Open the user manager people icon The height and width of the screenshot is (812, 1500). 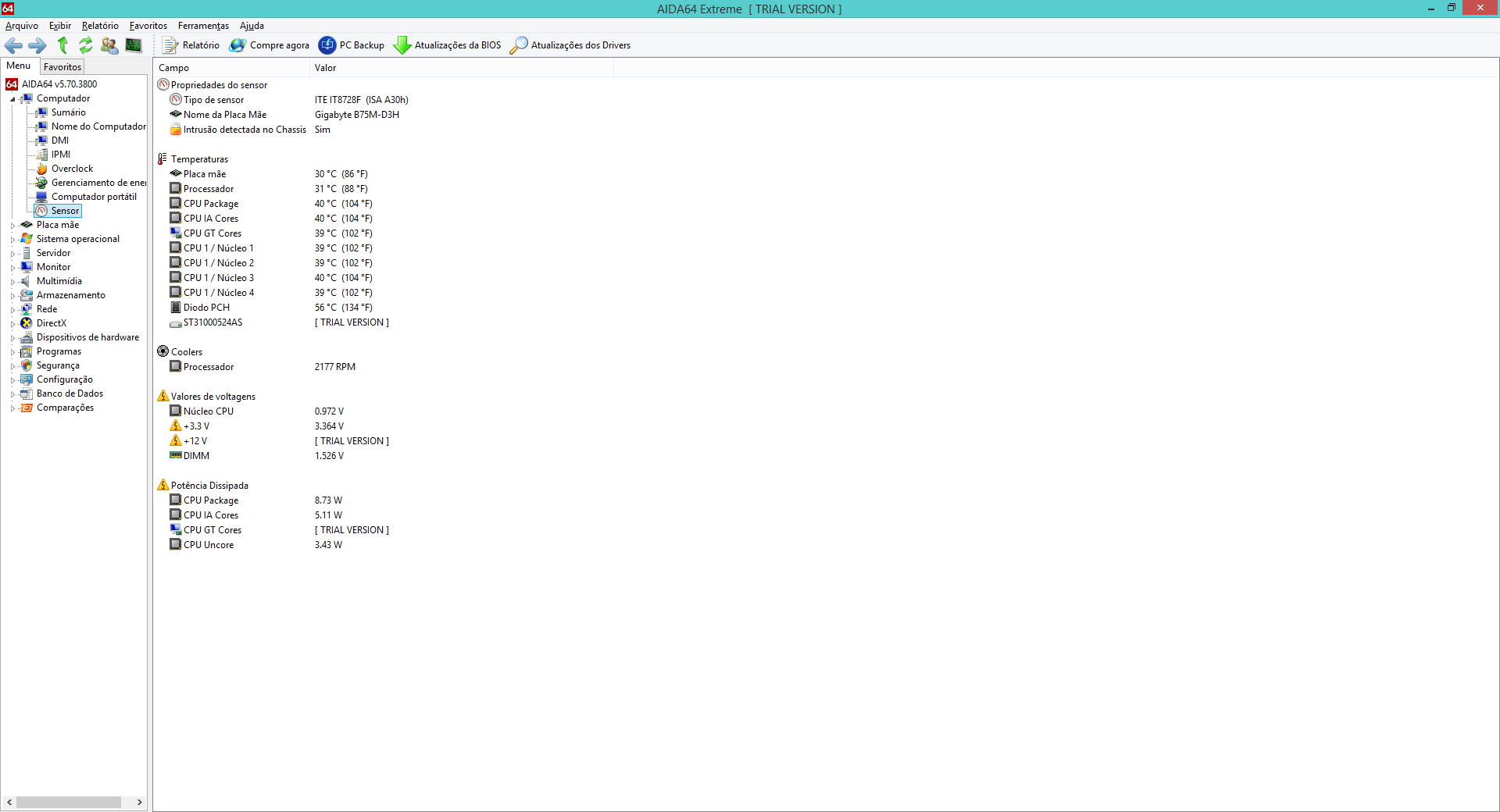109,45
